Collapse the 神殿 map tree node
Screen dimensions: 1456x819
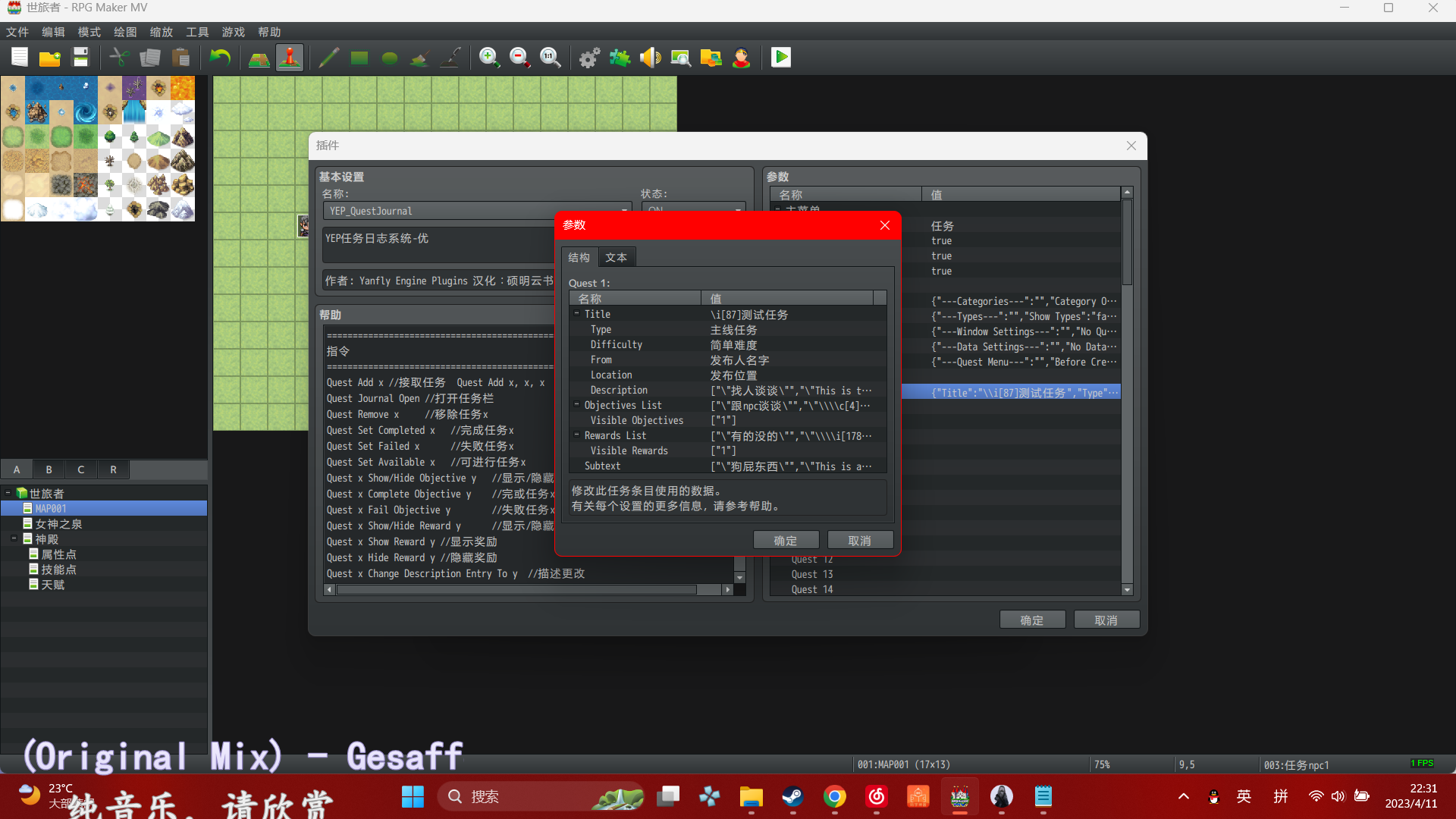[x=14, y=538]
